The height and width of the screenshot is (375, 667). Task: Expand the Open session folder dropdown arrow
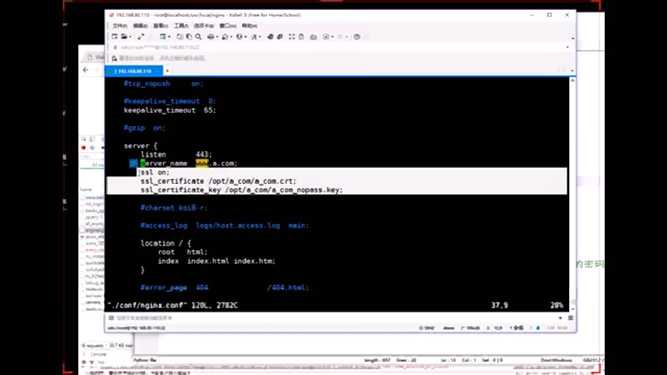click(129, 37)
